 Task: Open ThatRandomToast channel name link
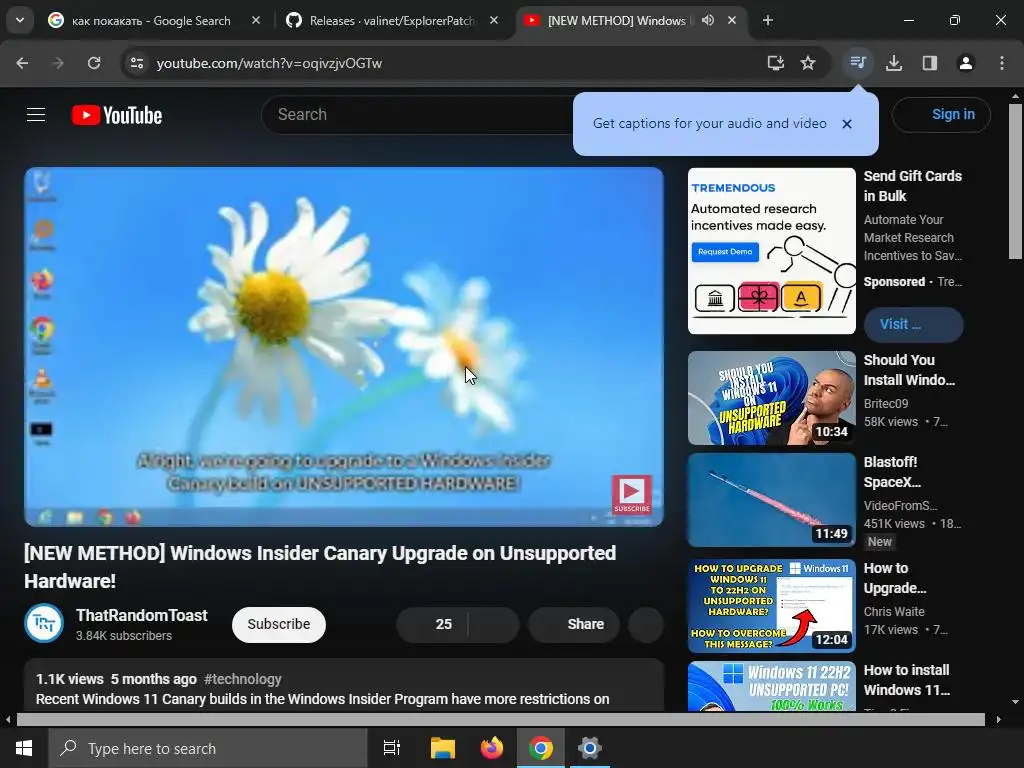point(142,616)
